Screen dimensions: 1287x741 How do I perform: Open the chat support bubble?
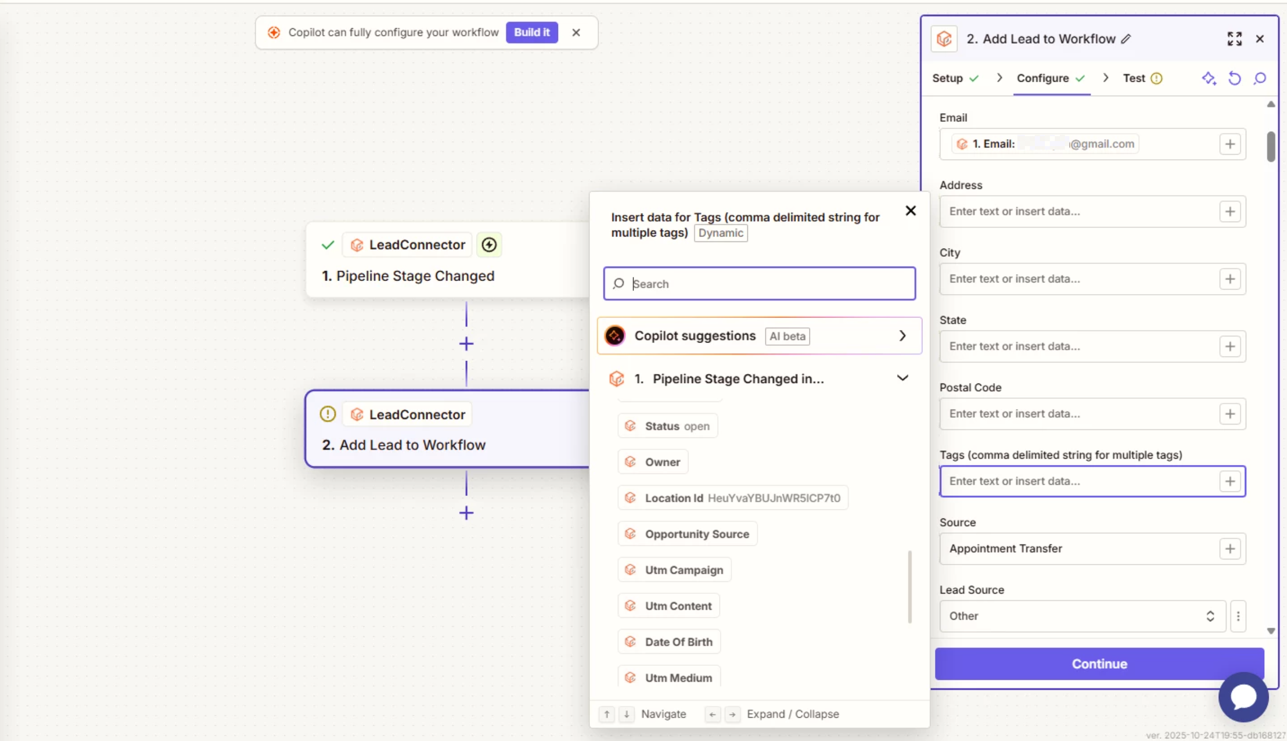click(1243, 696)
